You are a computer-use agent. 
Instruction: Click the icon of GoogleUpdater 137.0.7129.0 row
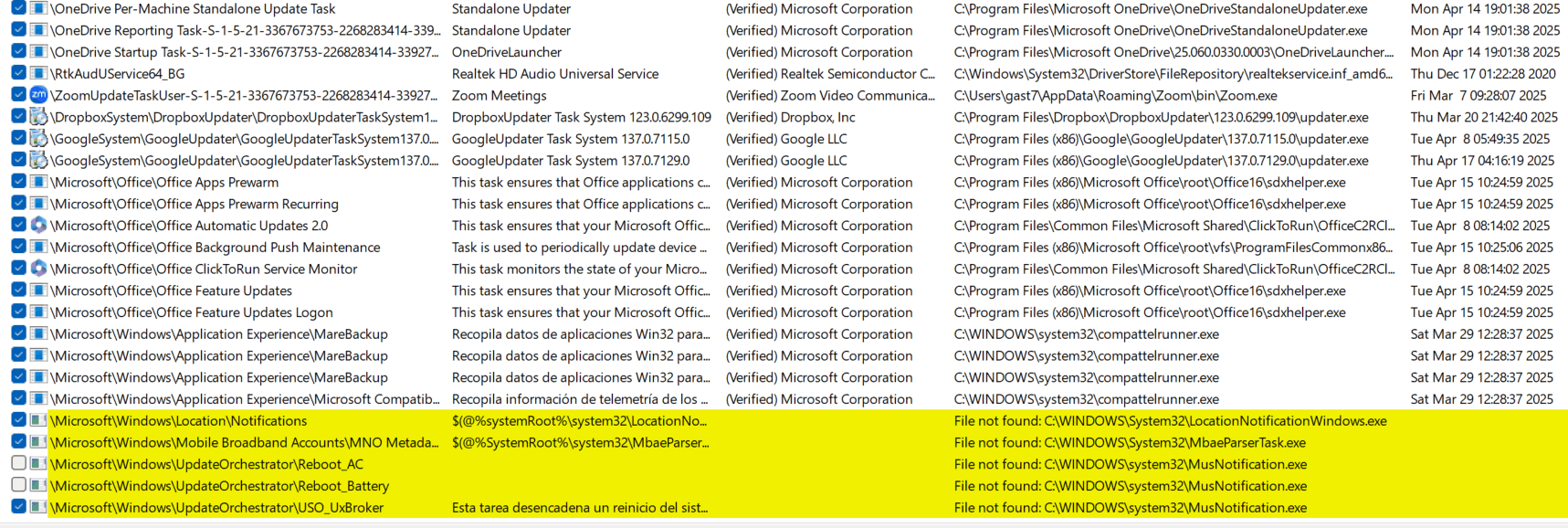38,160
